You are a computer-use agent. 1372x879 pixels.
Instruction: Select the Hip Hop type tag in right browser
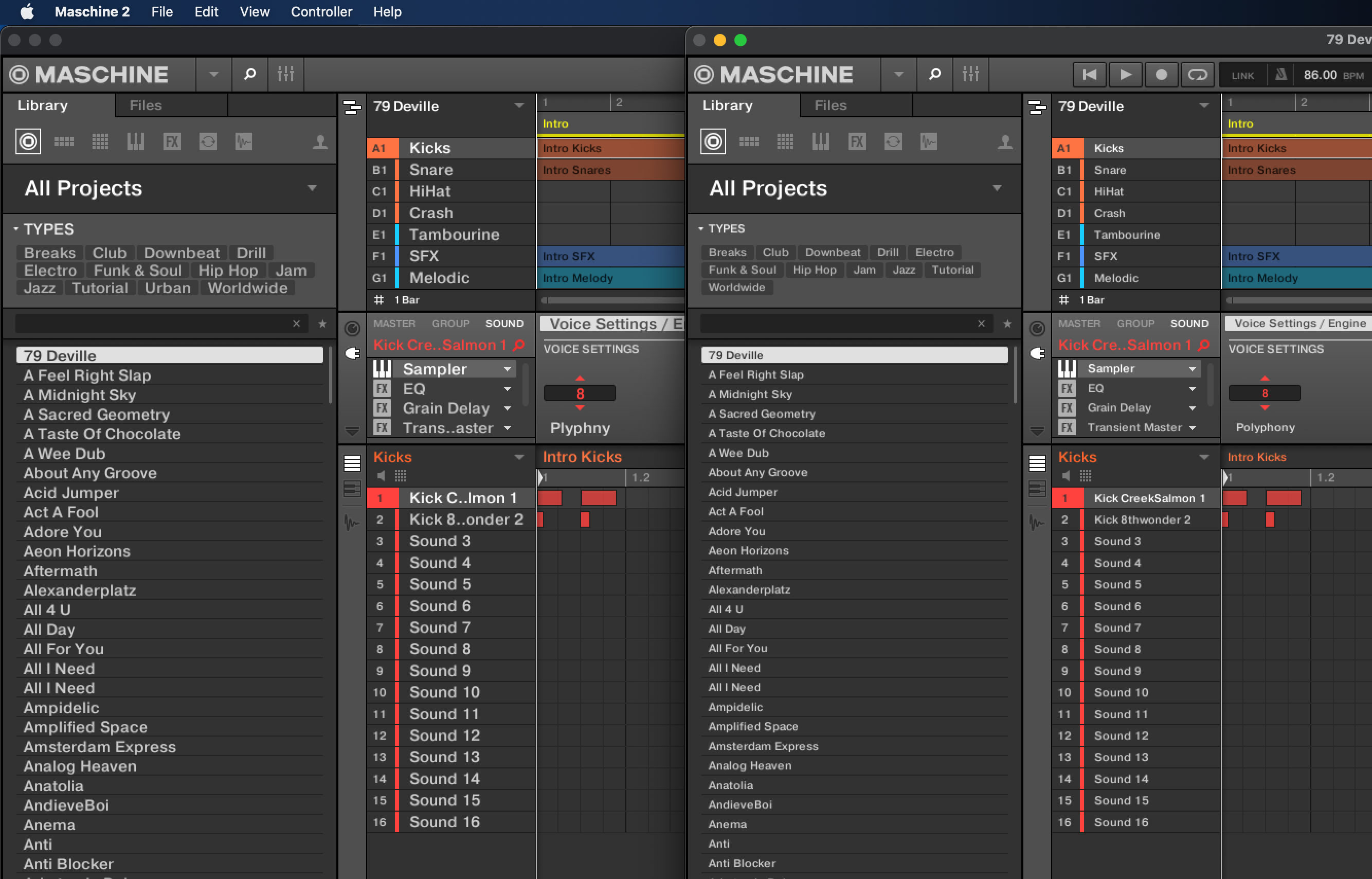(x=815, y=270)
